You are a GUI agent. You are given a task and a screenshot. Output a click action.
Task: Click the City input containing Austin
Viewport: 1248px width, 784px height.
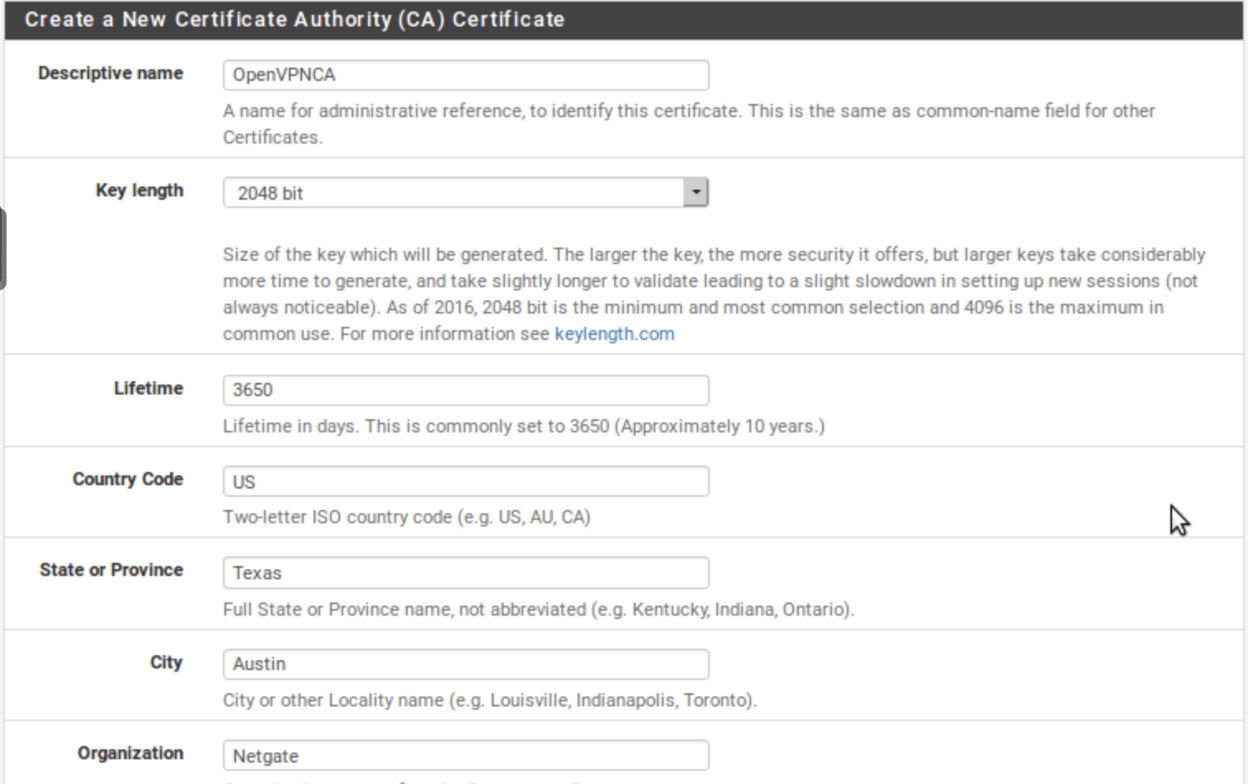pos(463,662)
